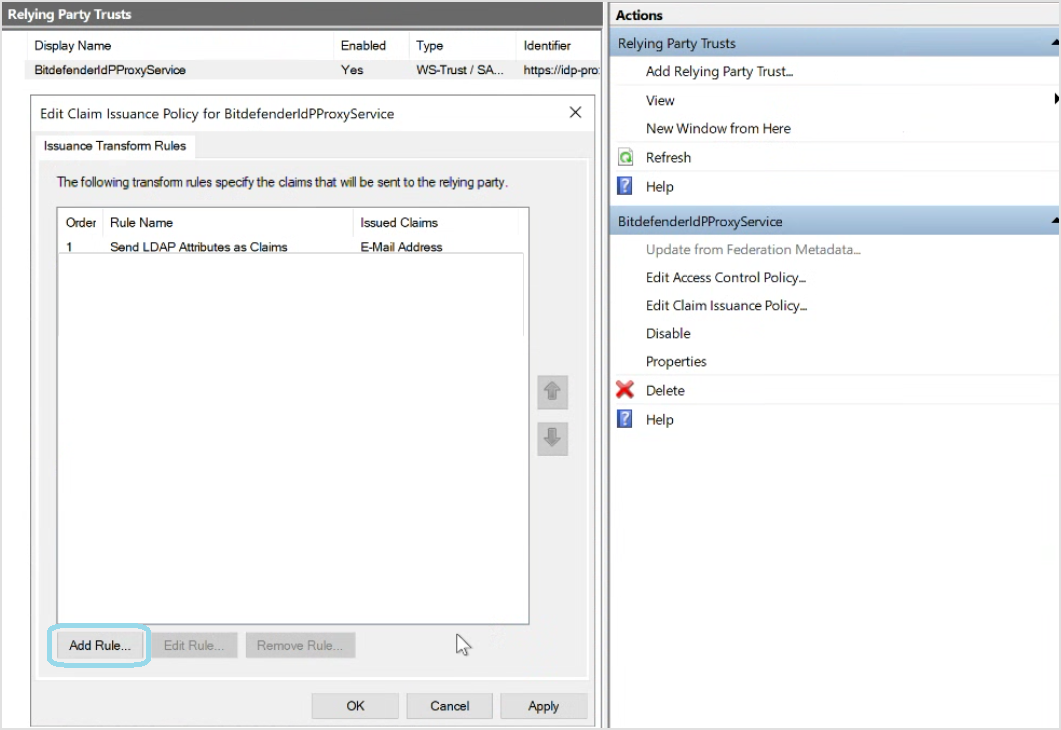Image resolution: width=1061 pixels, height=730 pixels.
Task: Confirm the dialog with OK
Action: click(355, 706)
